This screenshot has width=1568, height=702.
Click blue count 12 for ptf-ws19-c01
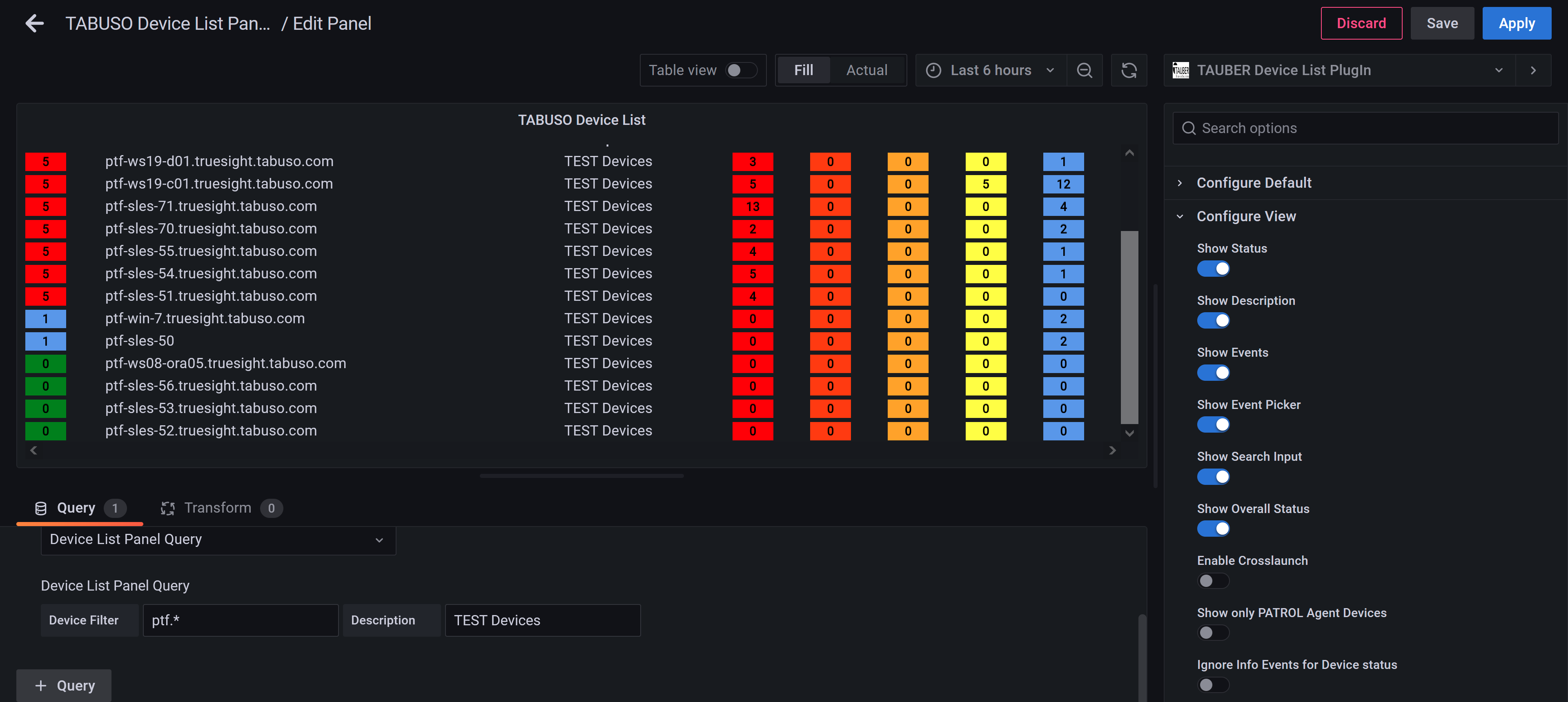click(x=1063, y=184)
